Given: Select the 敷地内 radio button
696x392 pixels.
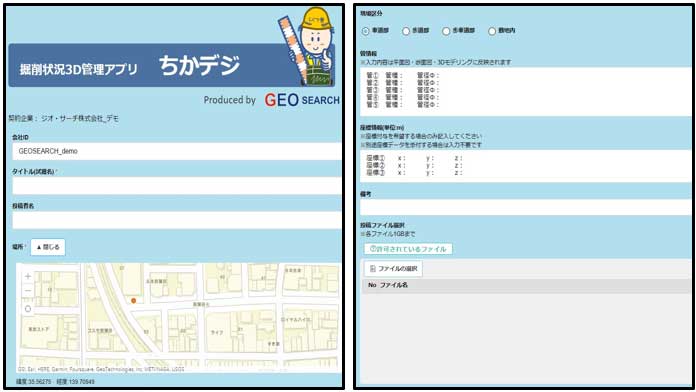Looking at the screenshot, I should pyautogui.click(x=492, y=31).
